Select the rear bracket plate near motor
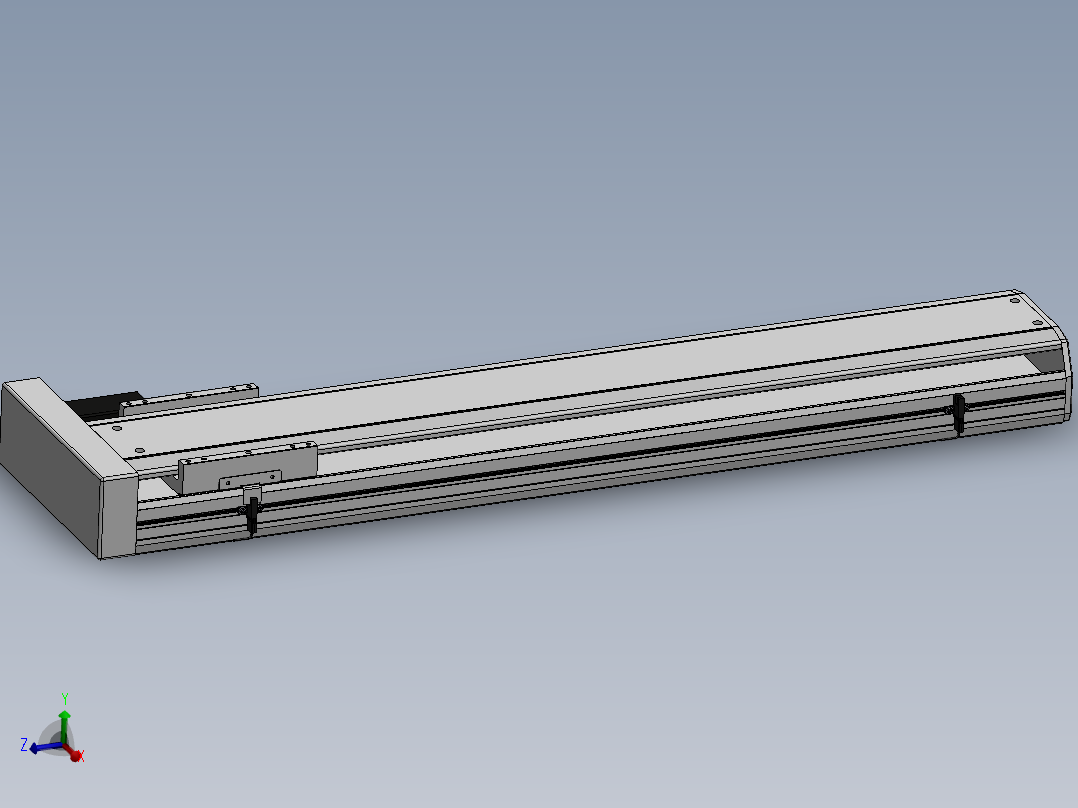Viewport: 1078px width, 808px height. (189, 399)
